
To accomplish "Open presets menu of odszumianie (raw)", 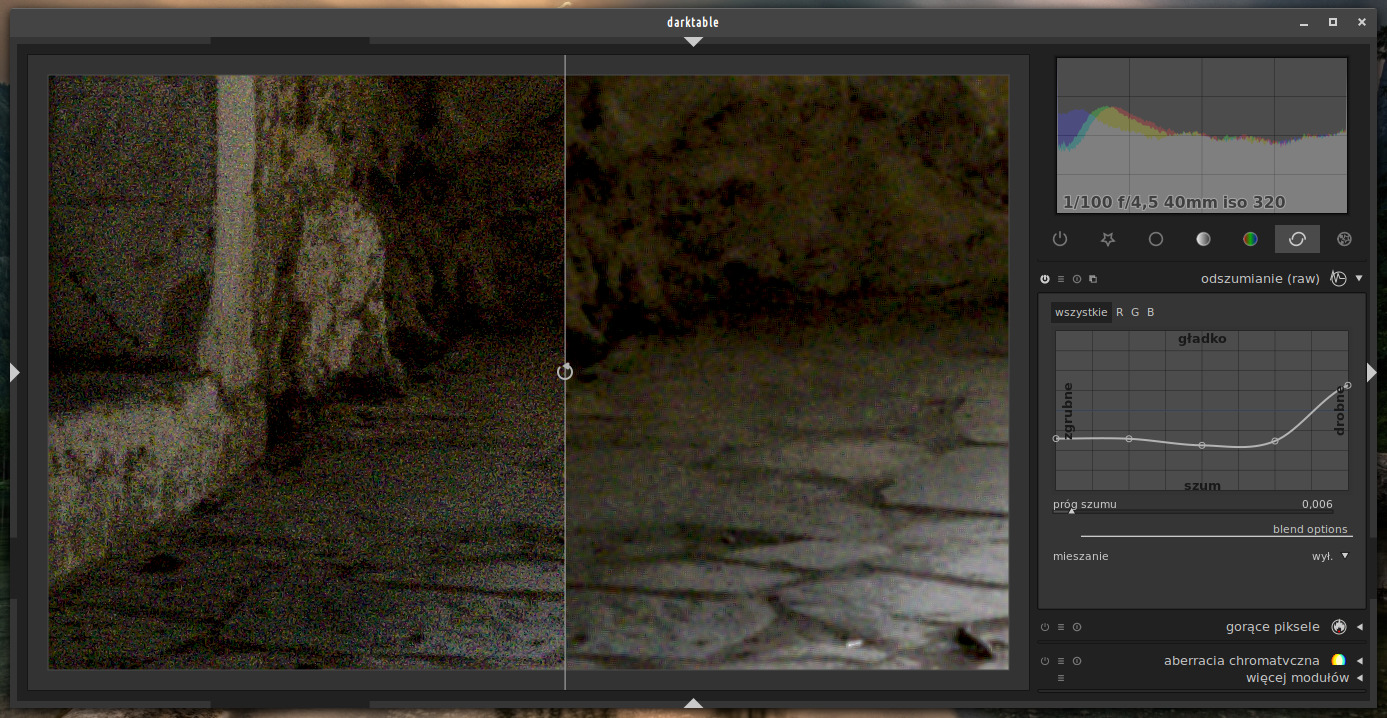I will 1061,279.
